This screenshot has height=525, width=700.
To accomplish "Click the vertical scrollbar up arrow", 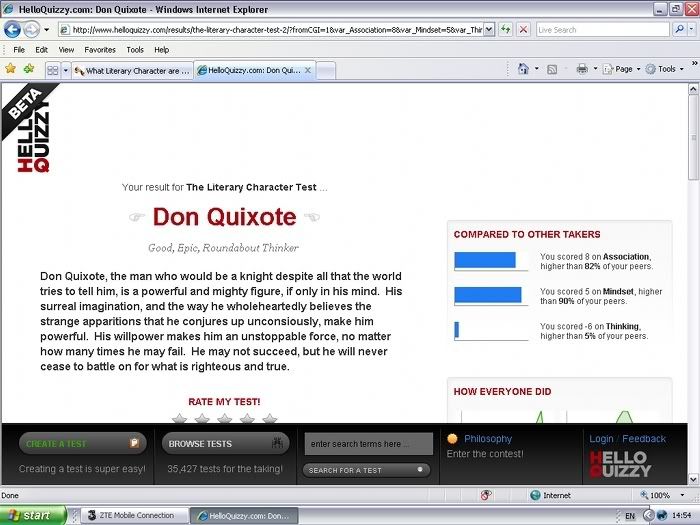I will tap(693, 88).
